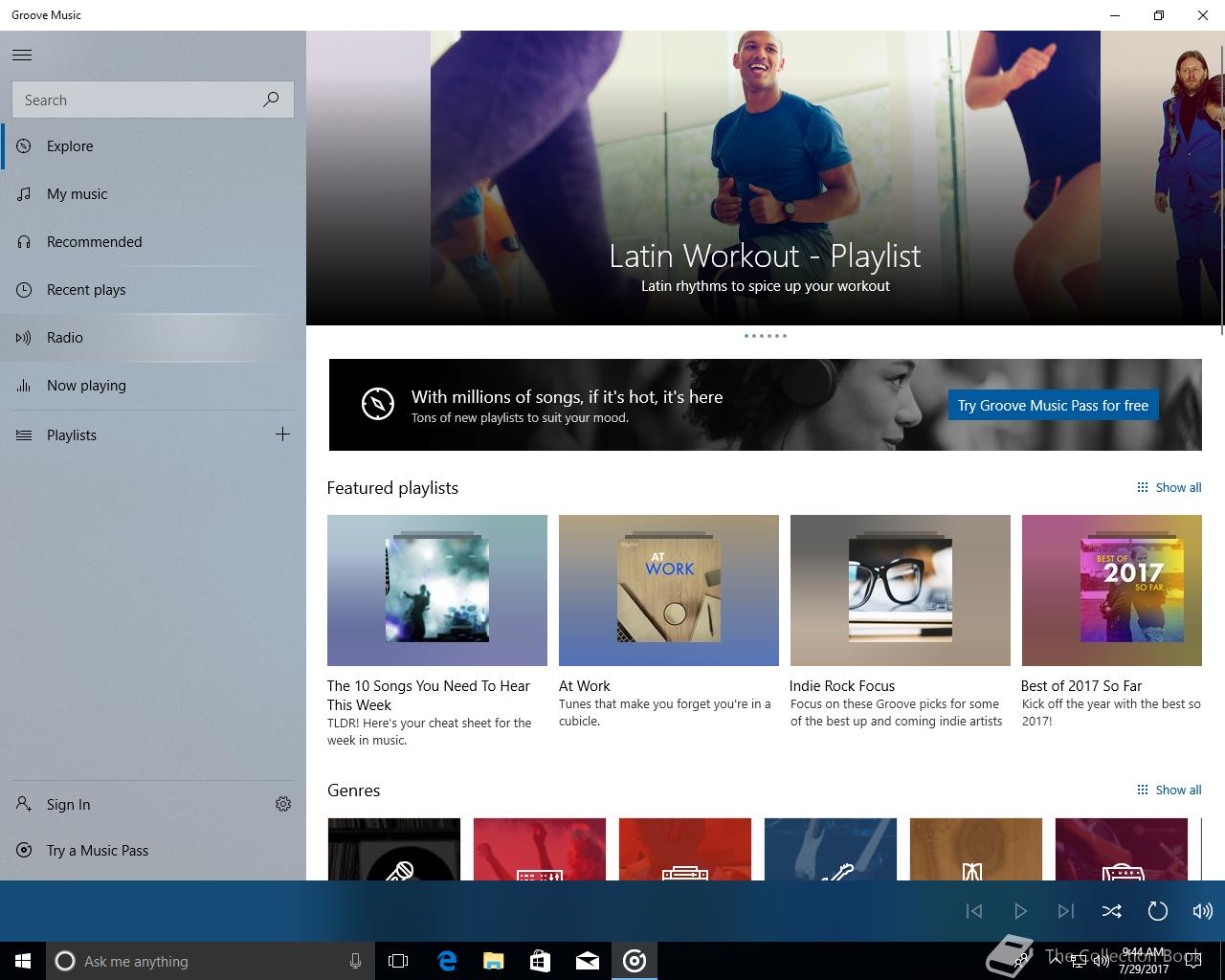Focus the Search input field
Image resolution: width=1225 pixels, height=980 pixels.
[x=153, y=100]
